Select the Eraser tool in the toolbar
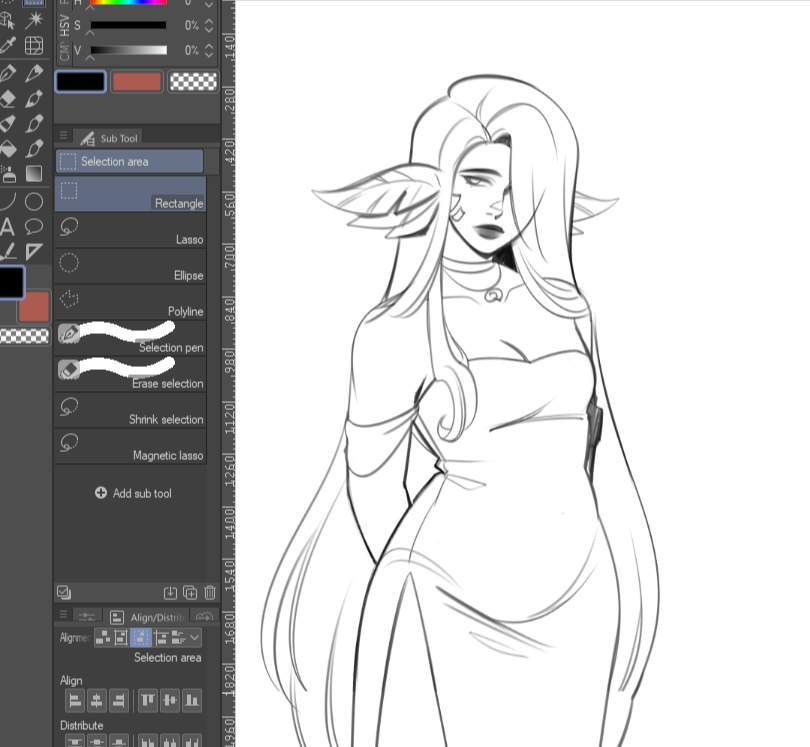Image resolution: width=810 pixels, height=747 pixels. (x=8, y=99)
